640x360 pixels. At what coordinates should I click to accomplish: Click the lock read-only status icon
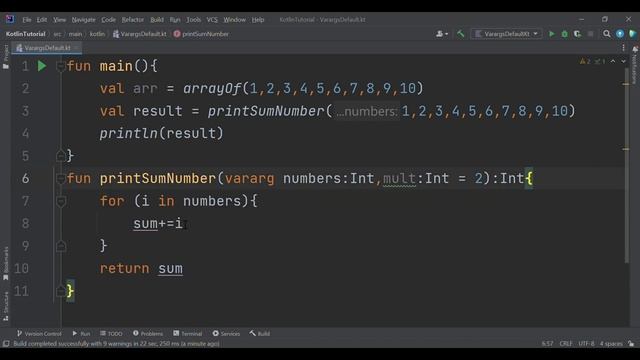[x=631, y=344]
